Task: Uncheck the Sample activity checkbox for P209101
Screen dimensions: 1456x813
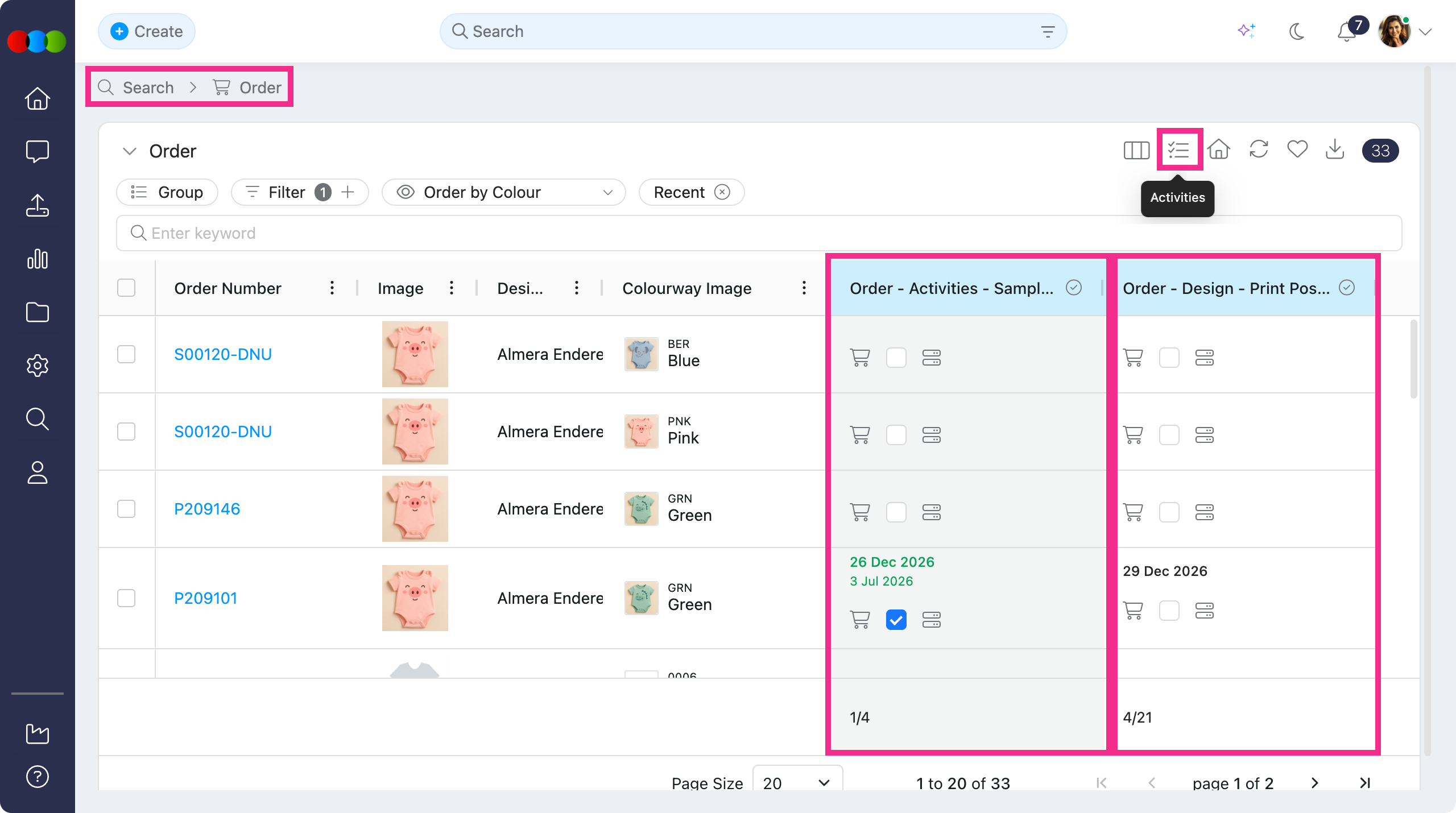Action: (x=896, y=620)
